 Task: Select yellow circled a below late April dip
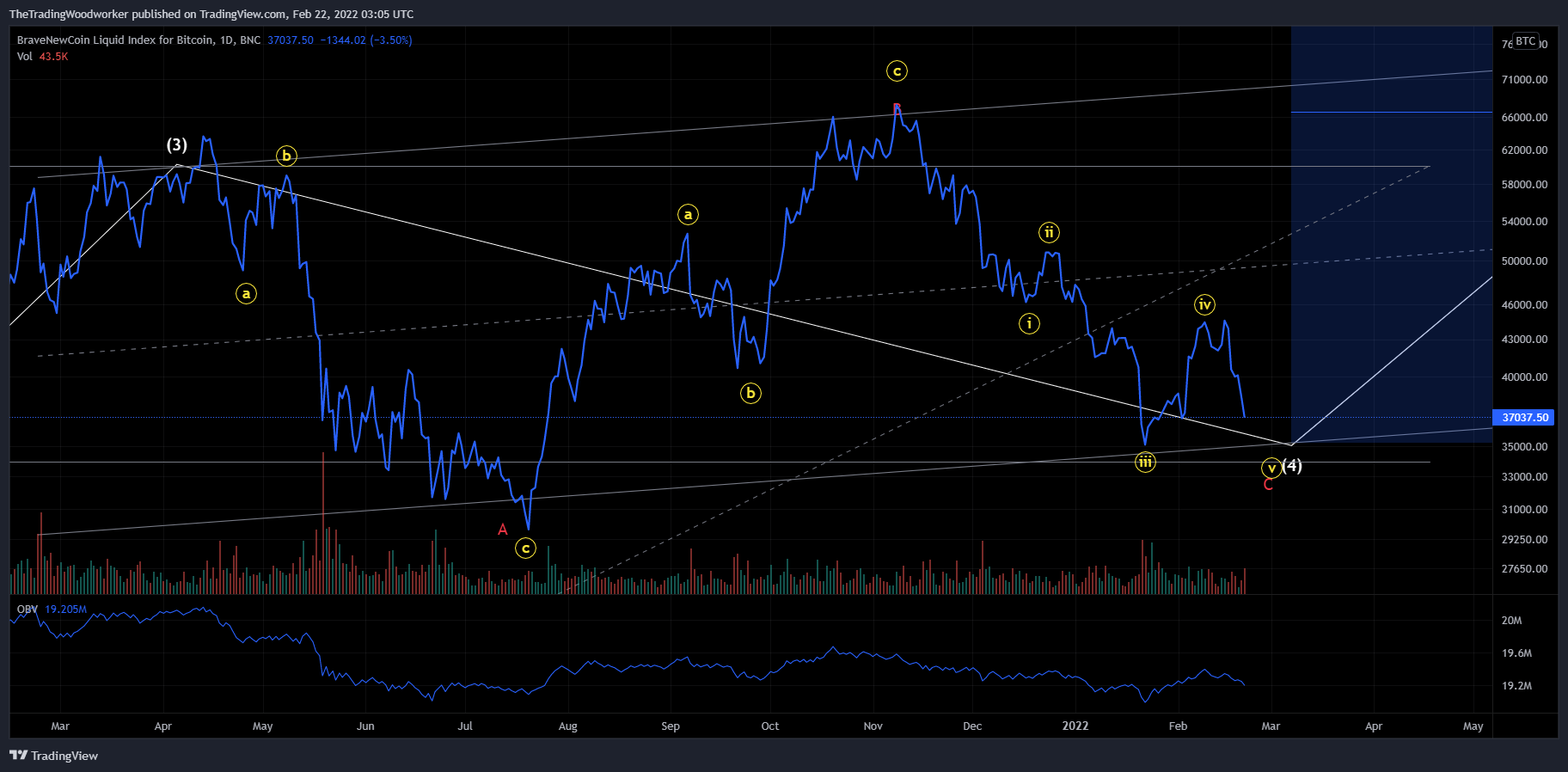point(246,294)
